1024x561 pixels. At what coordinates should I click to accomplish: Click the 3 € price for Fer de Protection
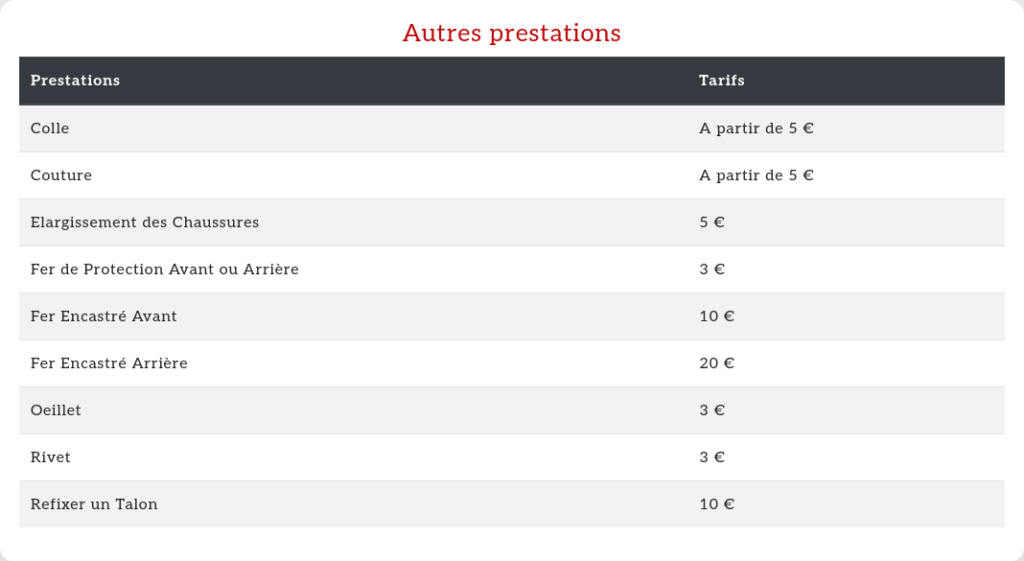tap(712, 269)
